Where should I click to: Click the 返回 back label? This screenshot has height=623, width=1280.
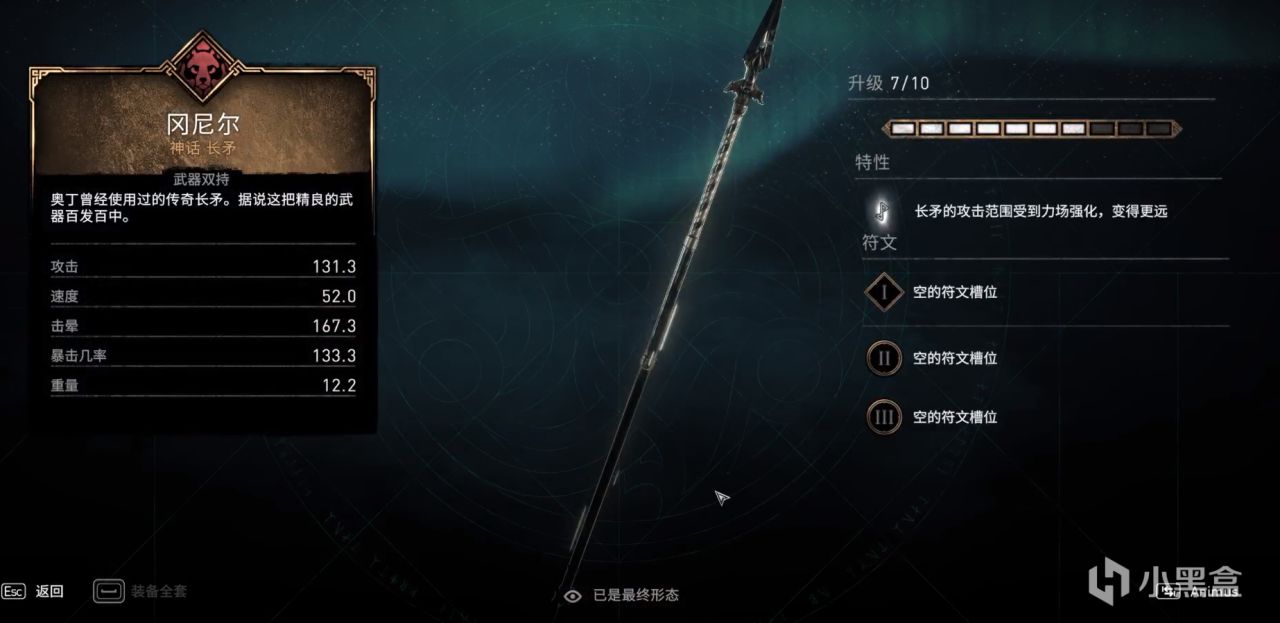49,591
